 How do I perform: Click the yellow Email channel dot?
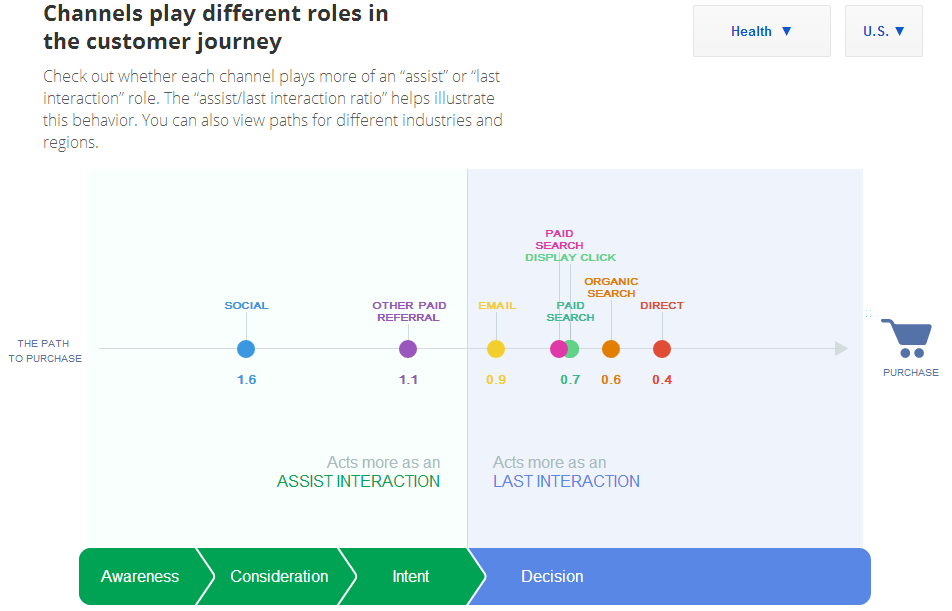[496, 349]
